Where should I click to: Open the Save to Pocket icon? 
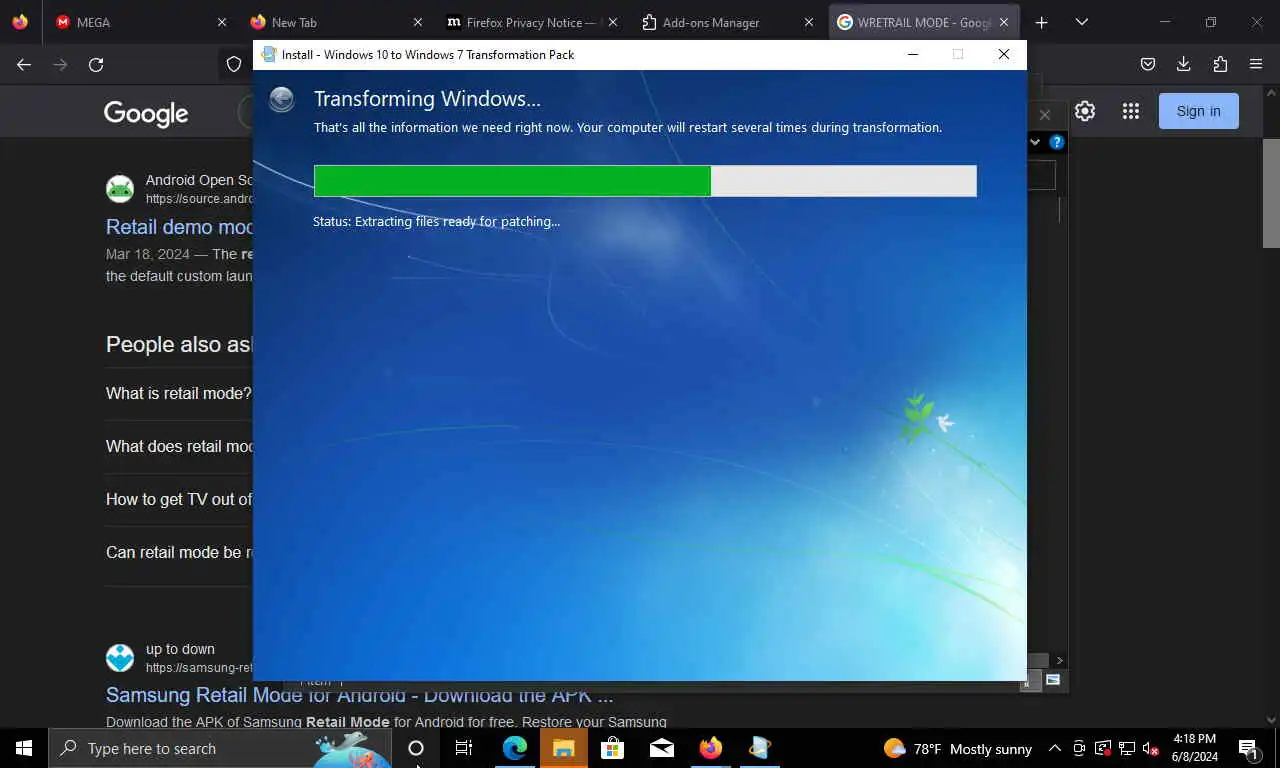click(1148, 64)
